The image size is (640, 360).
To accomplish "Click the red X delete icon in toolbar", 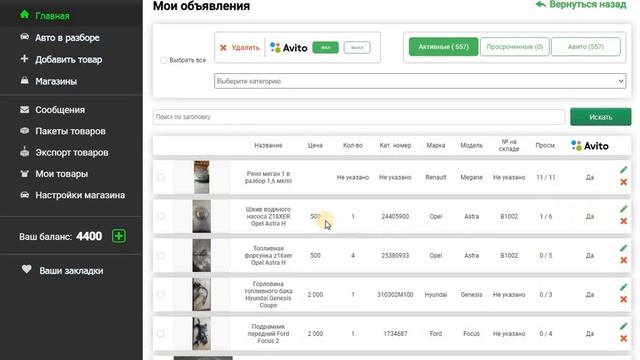I will [223, 48].
